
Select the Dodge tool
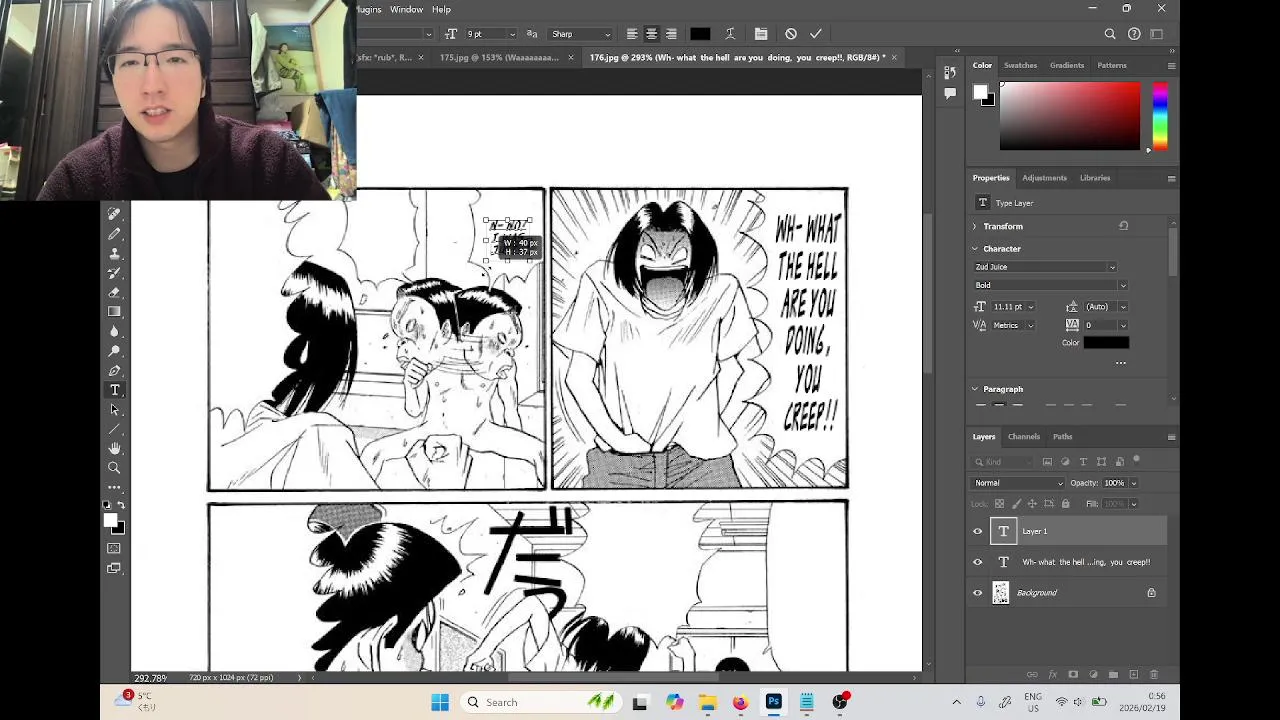pos(114,350)
